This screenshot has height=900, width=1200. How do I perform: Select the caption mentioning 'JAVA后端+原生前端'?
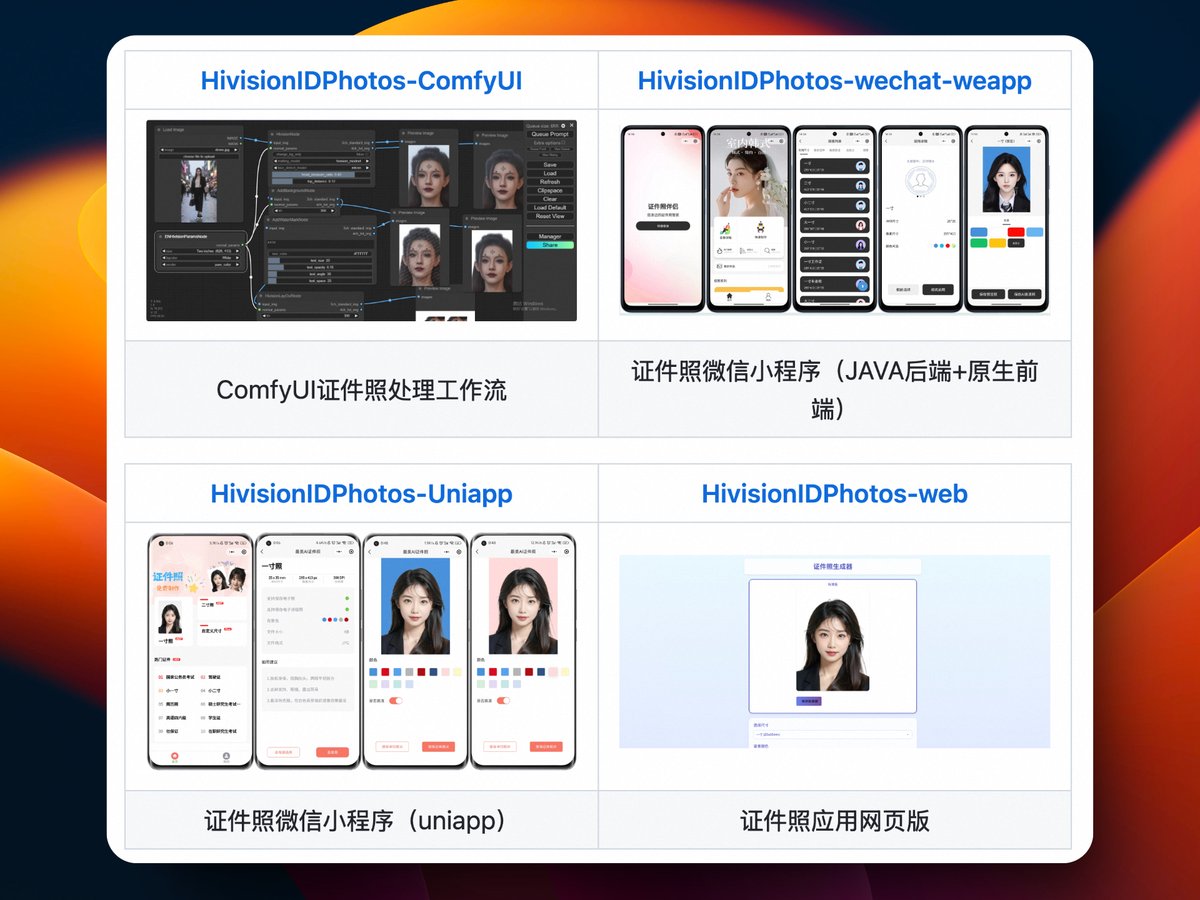[834, 389]
